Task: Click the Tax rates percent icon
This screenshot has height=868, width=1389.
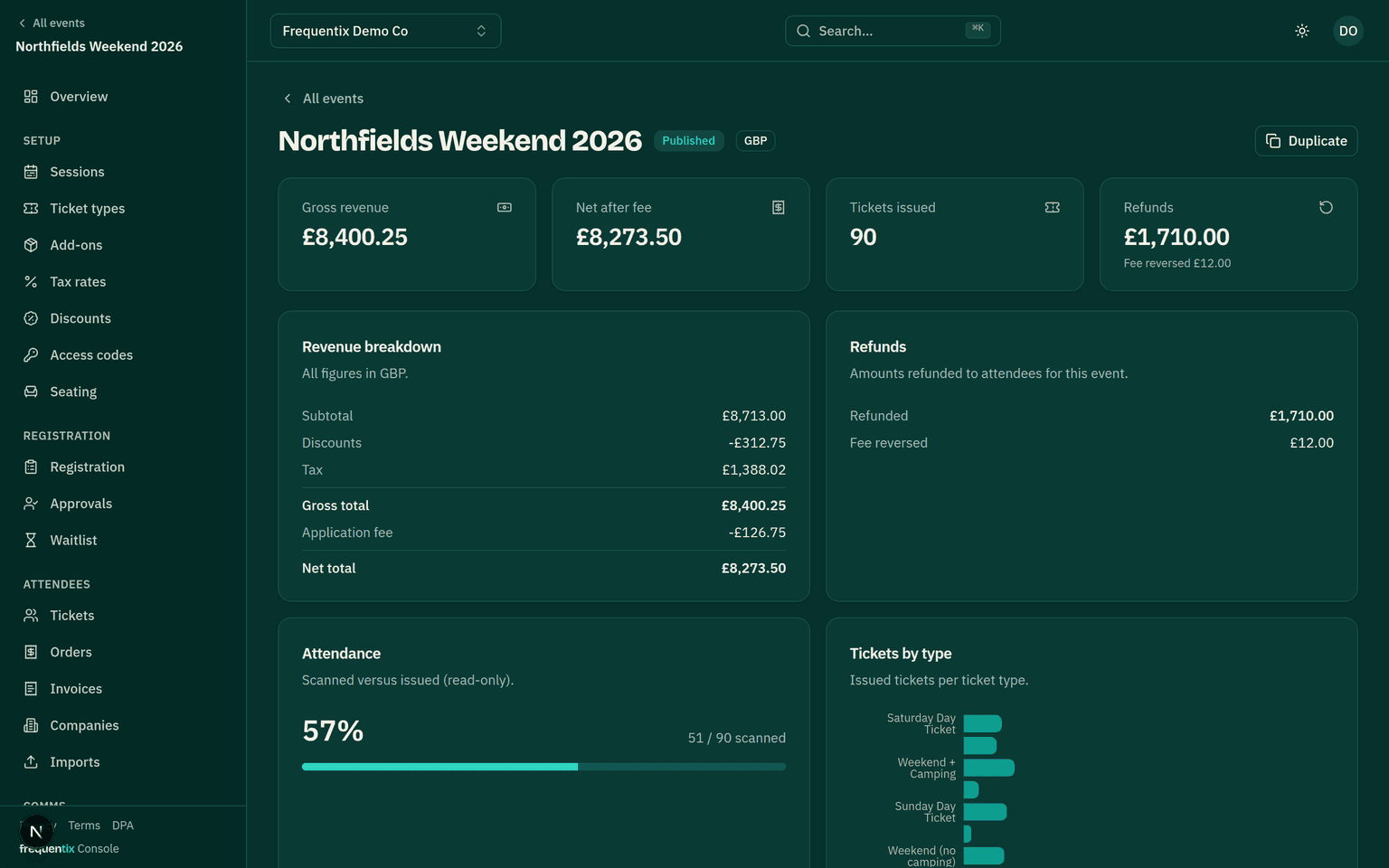Action: click(x=31, y=282)
